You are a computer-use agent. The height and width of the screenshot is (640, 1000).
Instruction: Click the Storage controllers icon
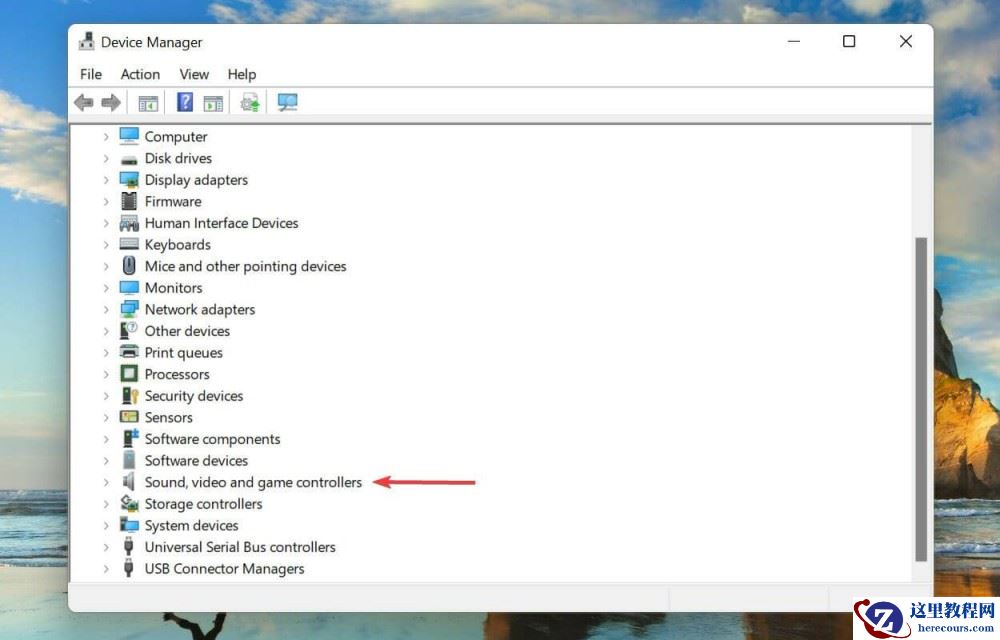(129, 503)
